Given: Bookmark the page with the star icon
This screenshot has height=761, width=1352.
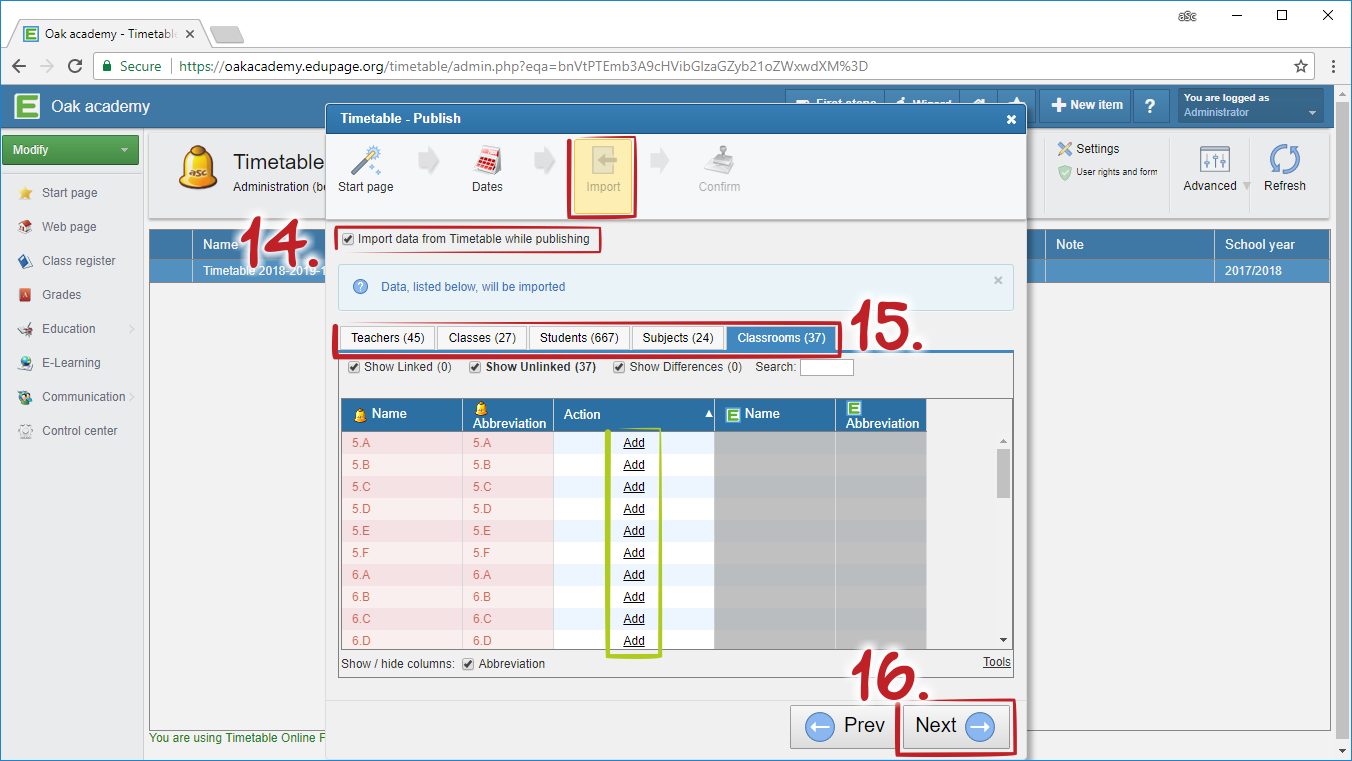Looking at the screenshot, I should click(1300, 66).
